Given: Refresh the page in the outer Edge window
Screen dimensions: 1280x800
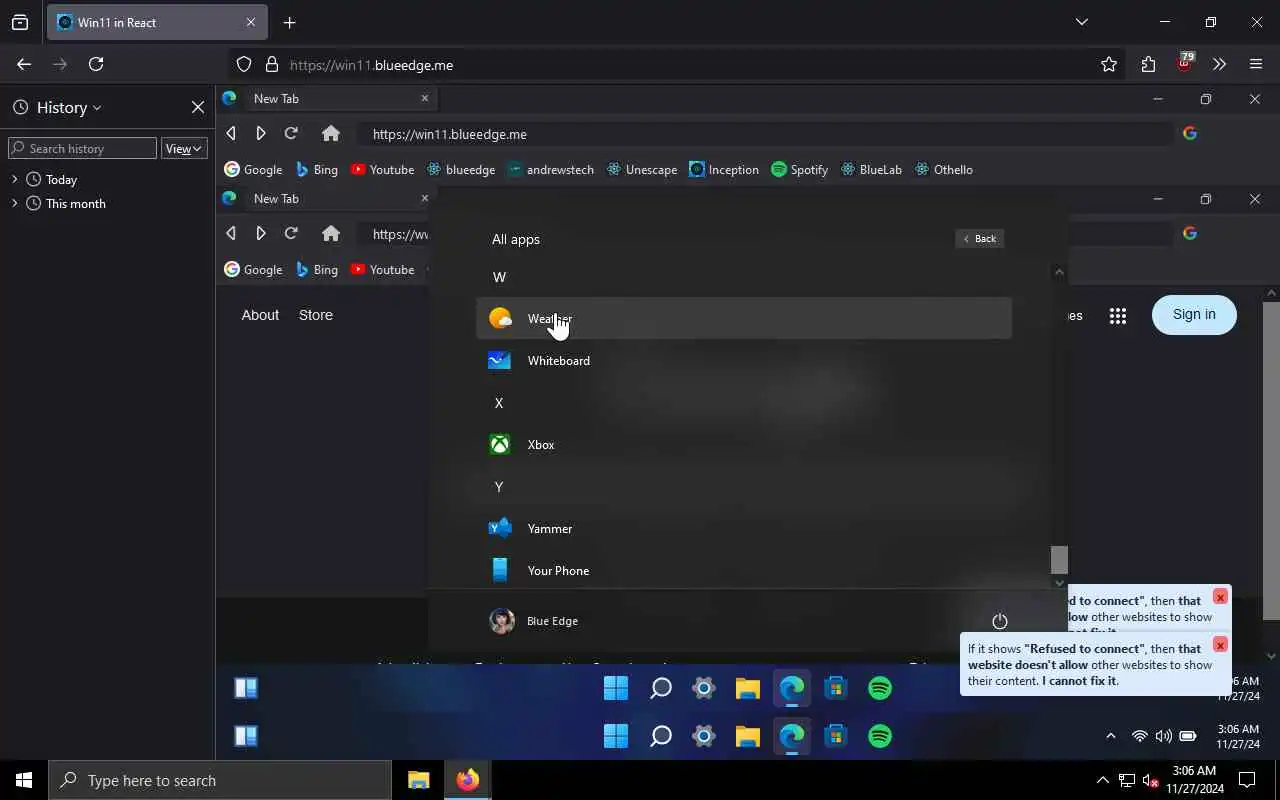Looking at the screenshot, I should [291, 133].
